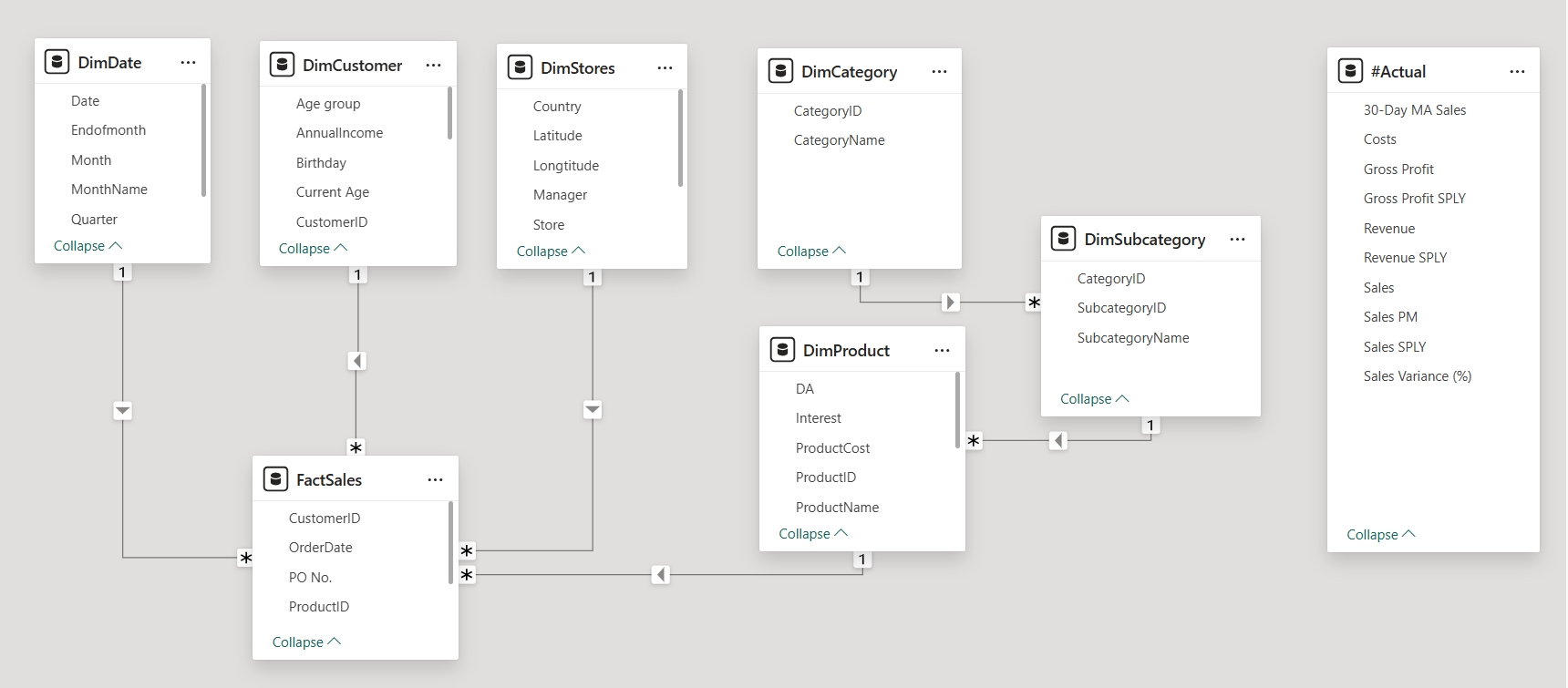
Task: Open more options for #Actual table
Action: tap(1517, 72)
